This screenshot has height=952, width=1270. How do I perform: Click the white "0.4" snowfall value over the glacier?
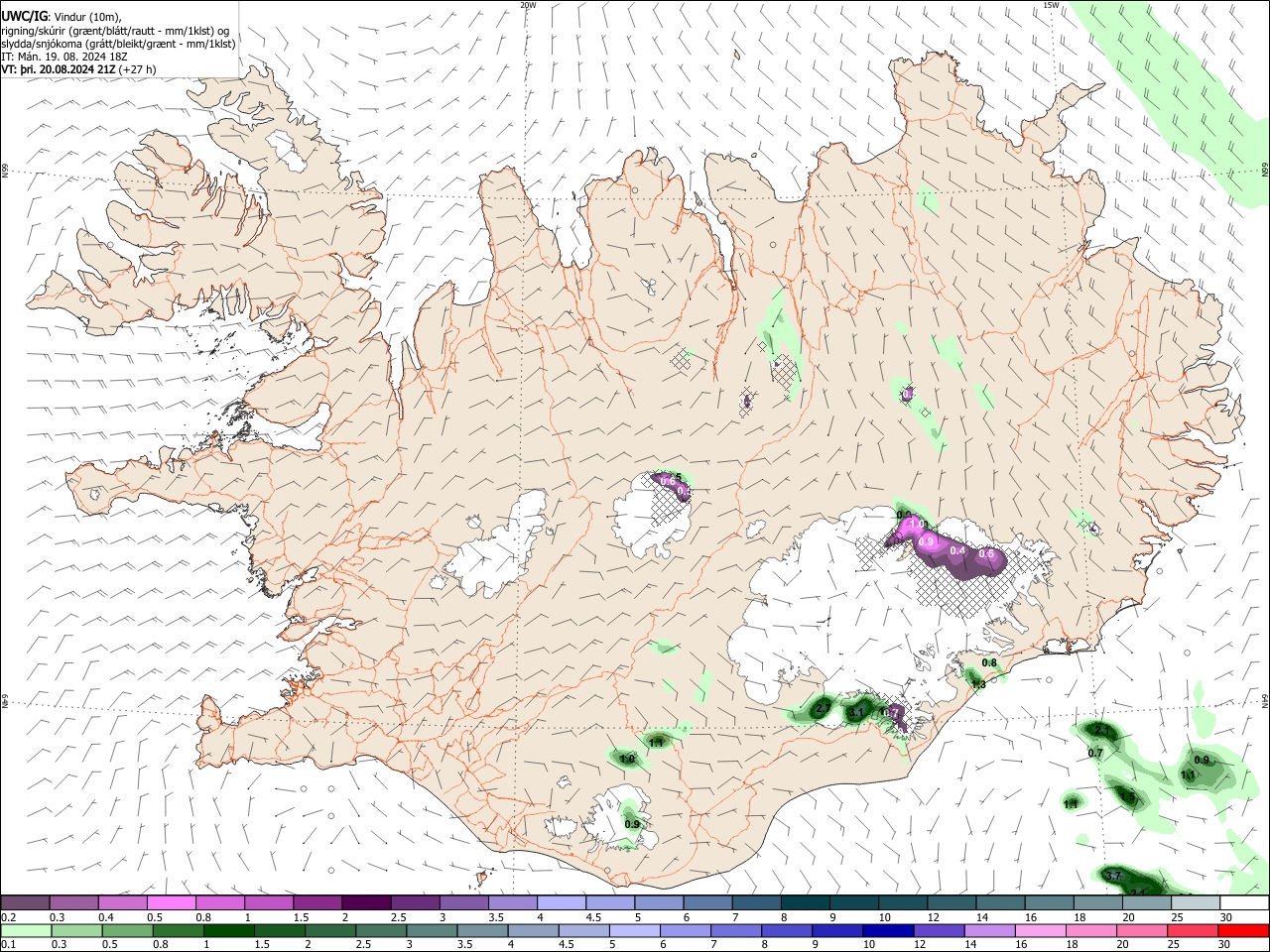point(957,550)
